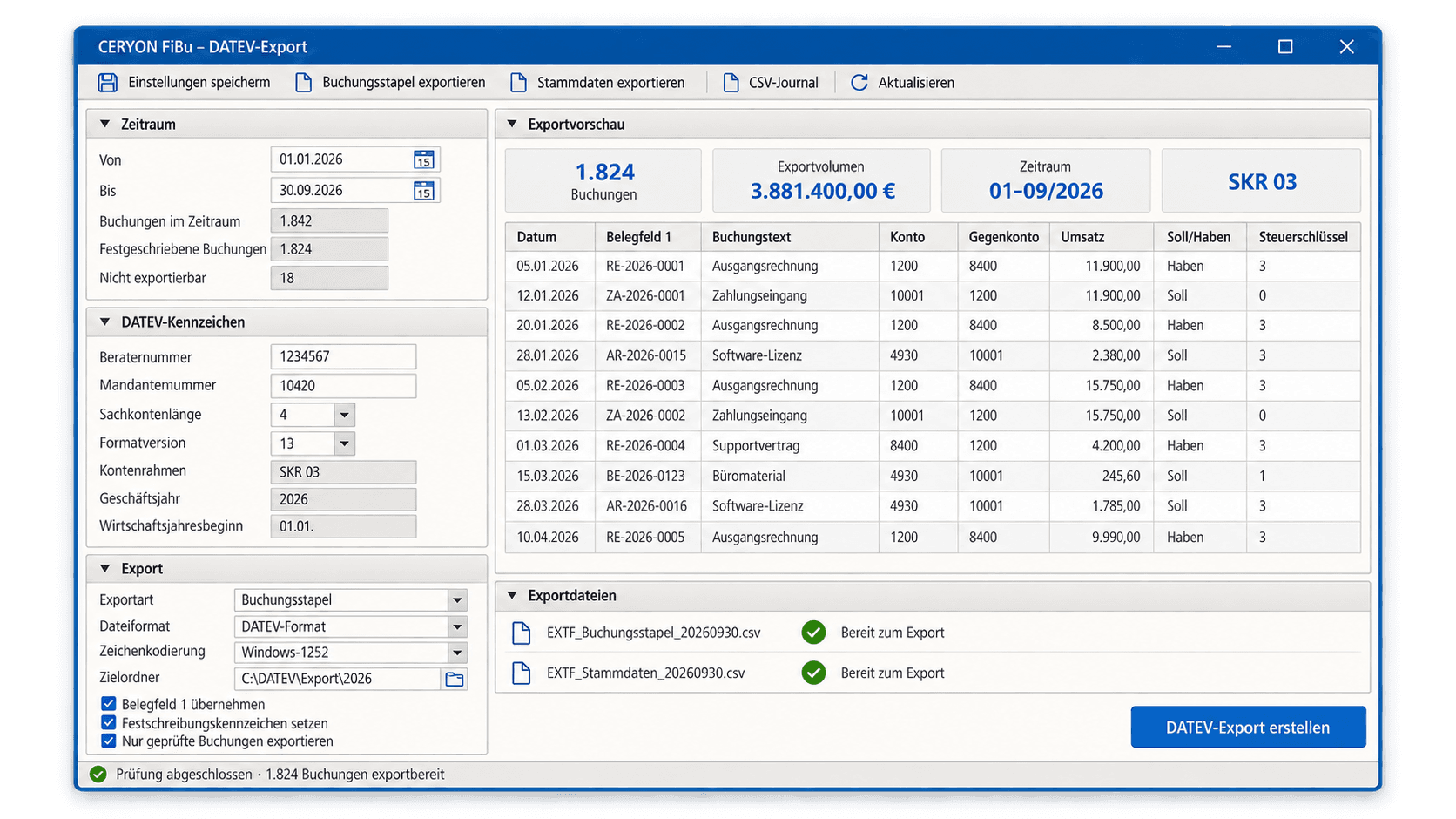Viewport: 1456px width, 819px height.
Task: Click into the Zielordner path field
Action: [x=337, y=679]
